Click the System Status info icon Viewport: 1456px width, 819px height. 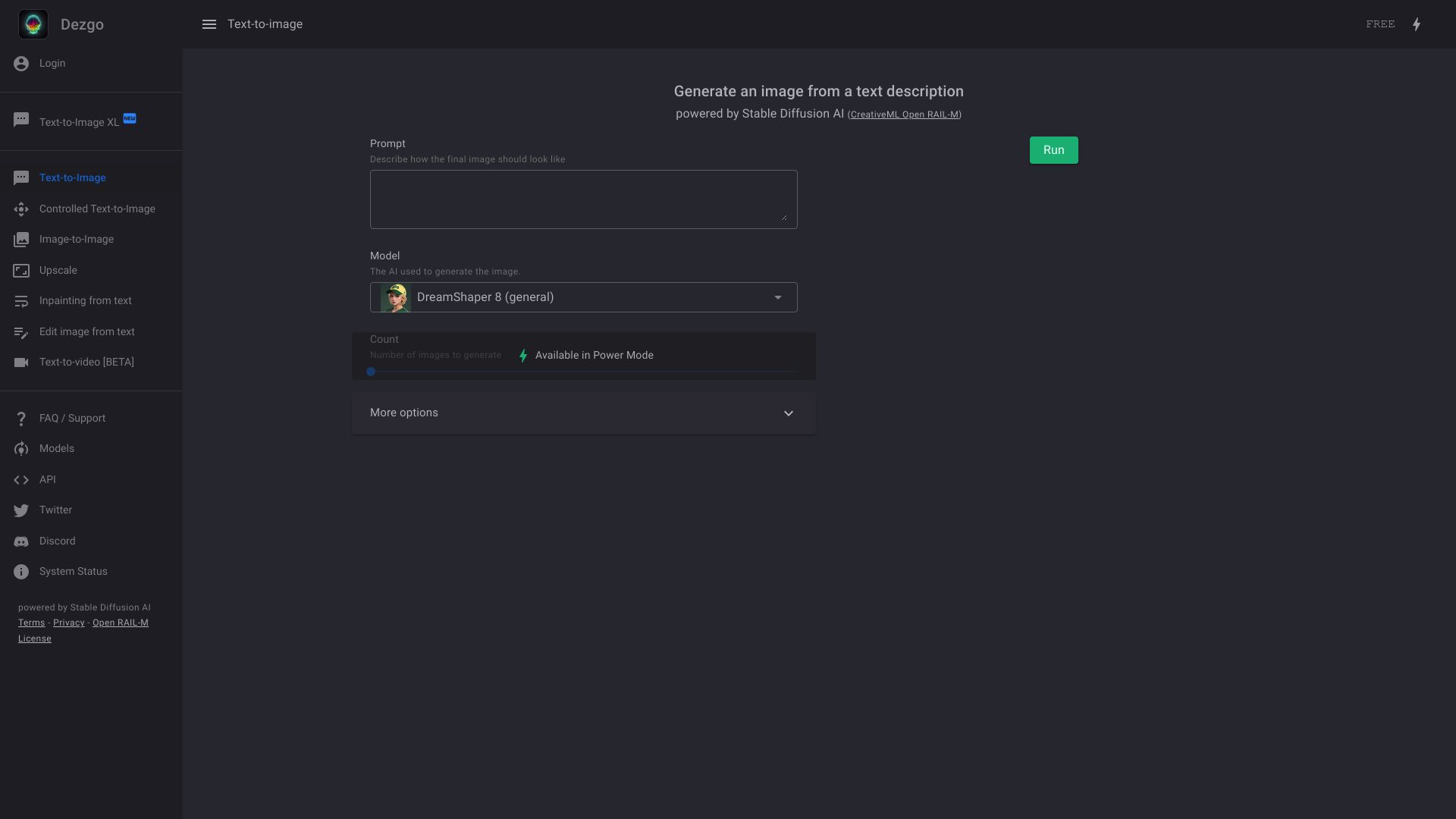coord(21,572)
